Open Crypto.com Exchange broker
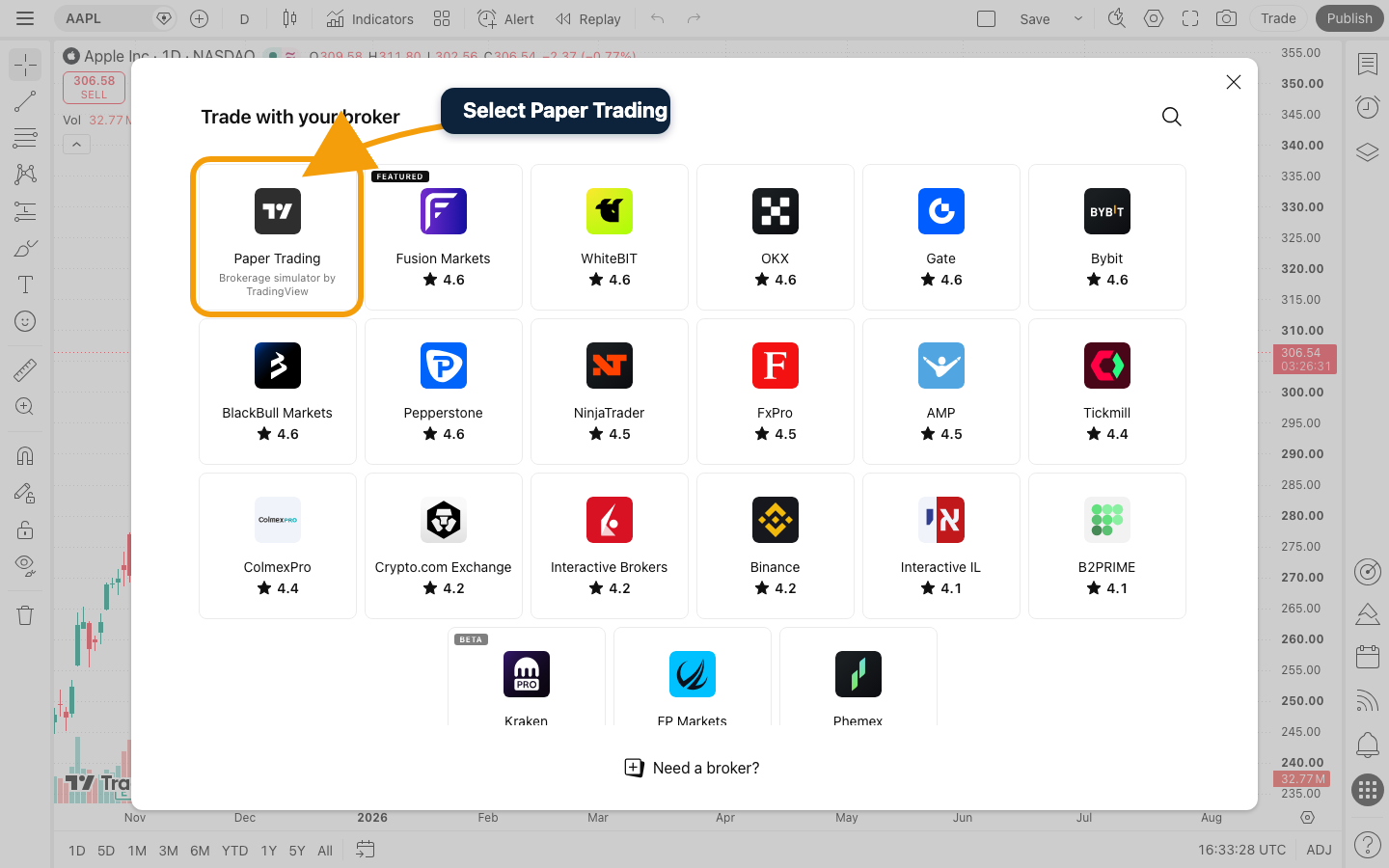The image size is (1389, 868). 444,546
